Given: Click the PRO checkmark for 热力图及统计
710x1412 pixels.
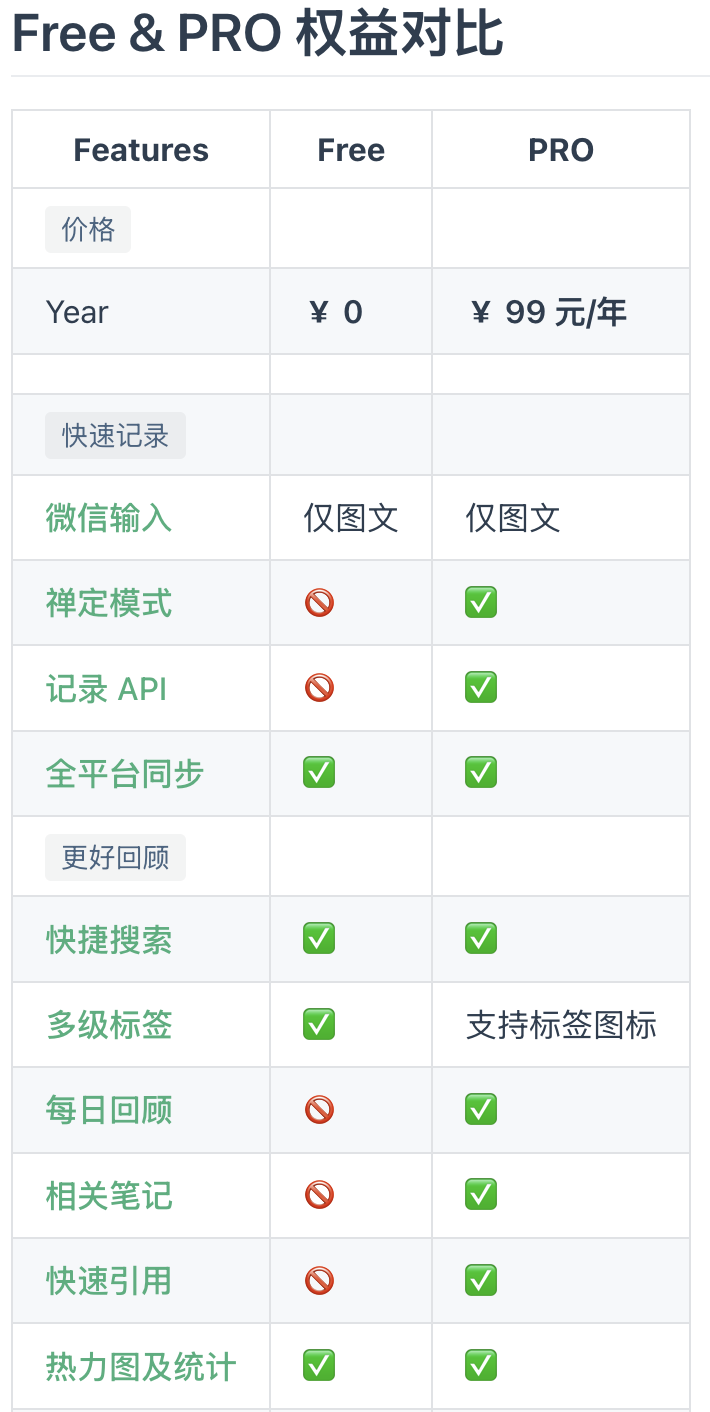Looking at the screenshot, I should click(481, 1366).
